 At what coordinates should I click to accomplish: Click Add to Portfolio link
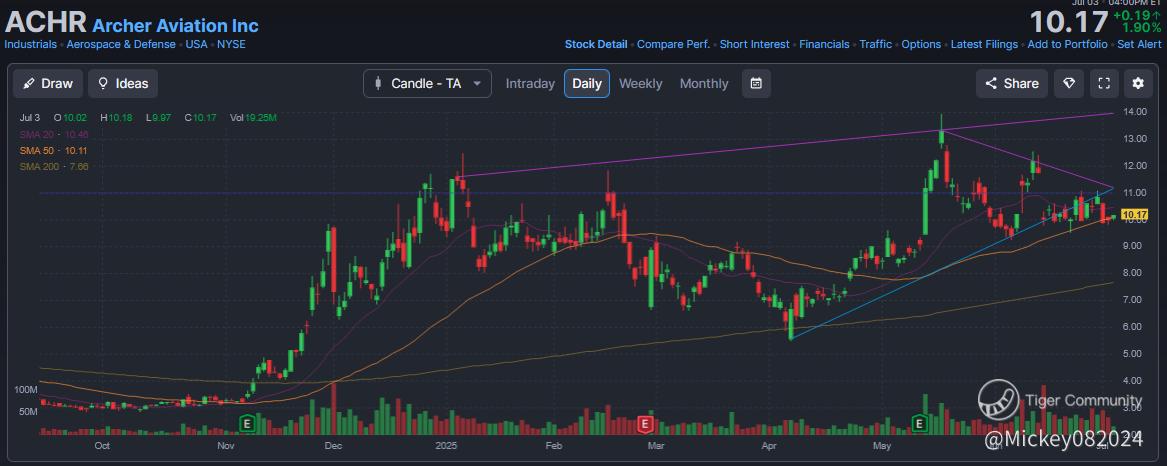tap(1067, 44)
